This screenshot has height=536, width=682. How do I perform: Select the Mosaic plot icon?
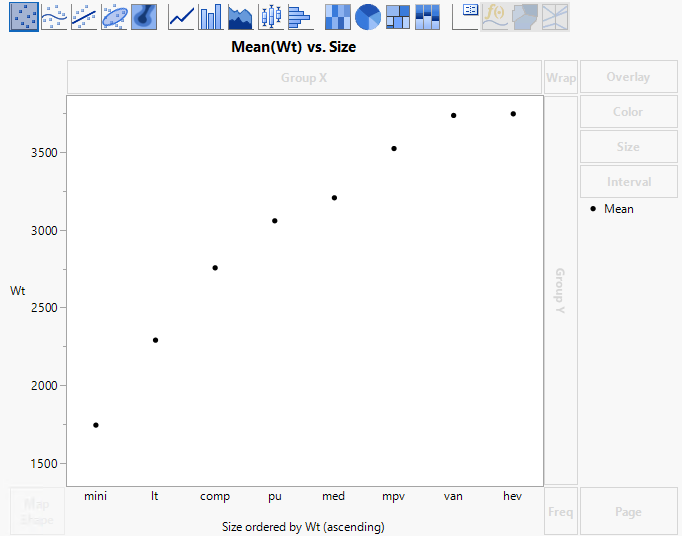click(x=428, y=17)
